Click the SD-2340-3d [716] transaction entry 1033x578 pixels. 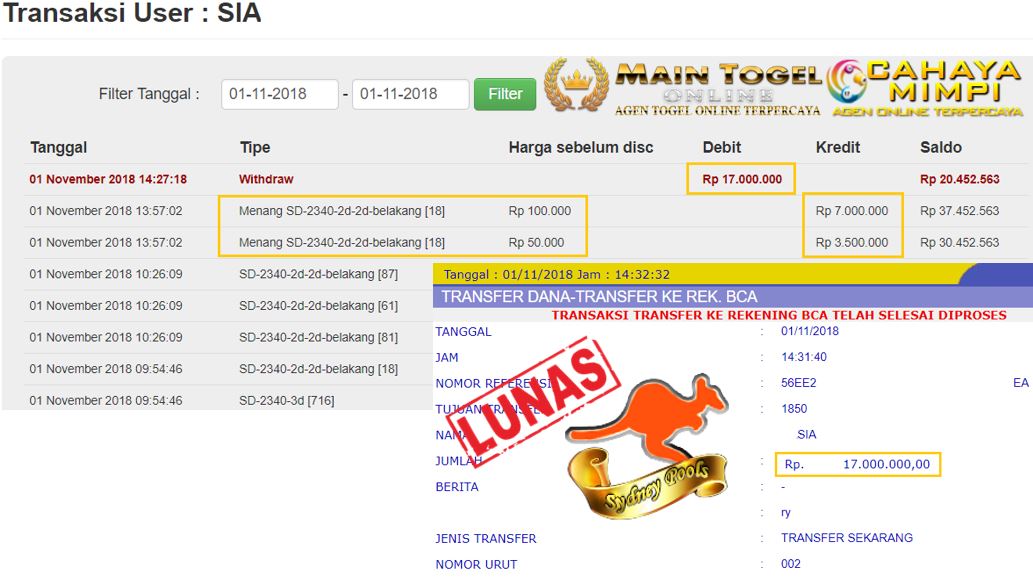click(x=287, y=401)
